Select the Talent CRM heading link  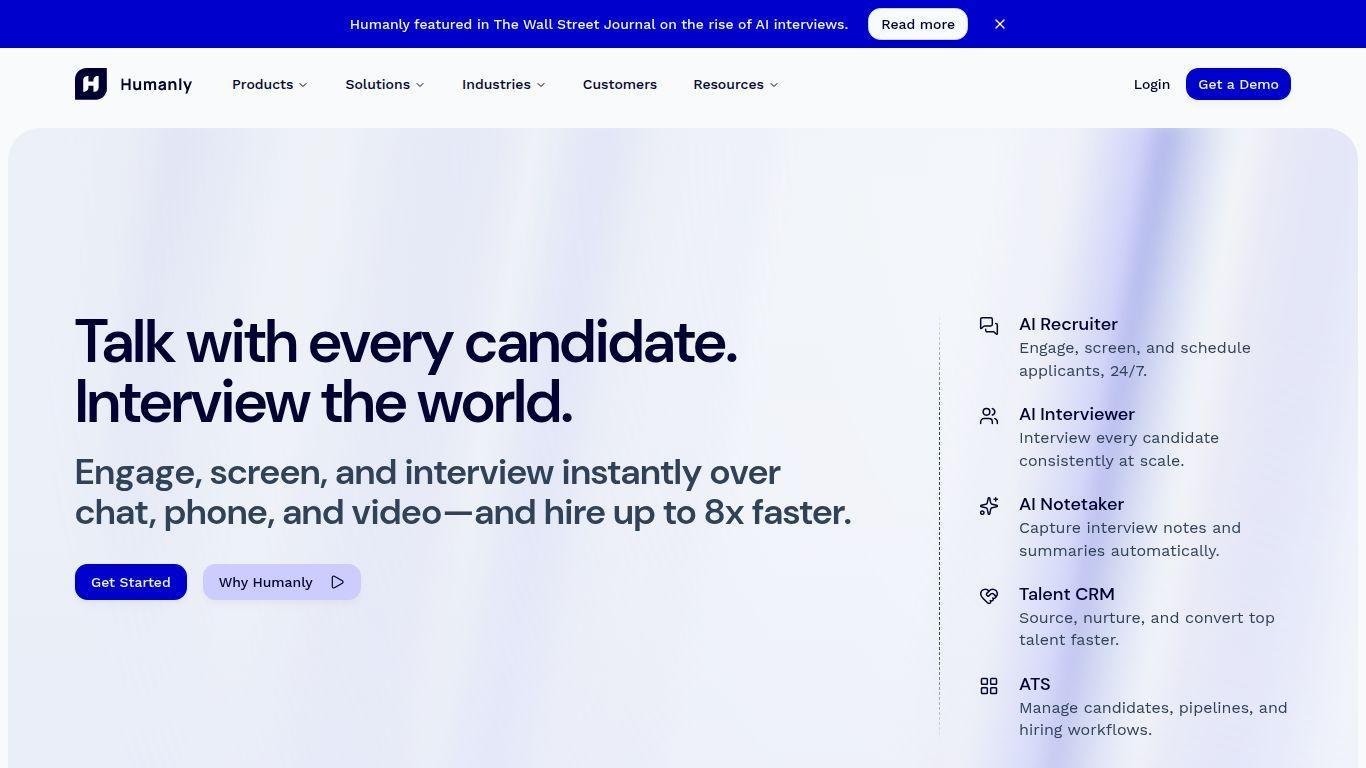pos(1066,594)
